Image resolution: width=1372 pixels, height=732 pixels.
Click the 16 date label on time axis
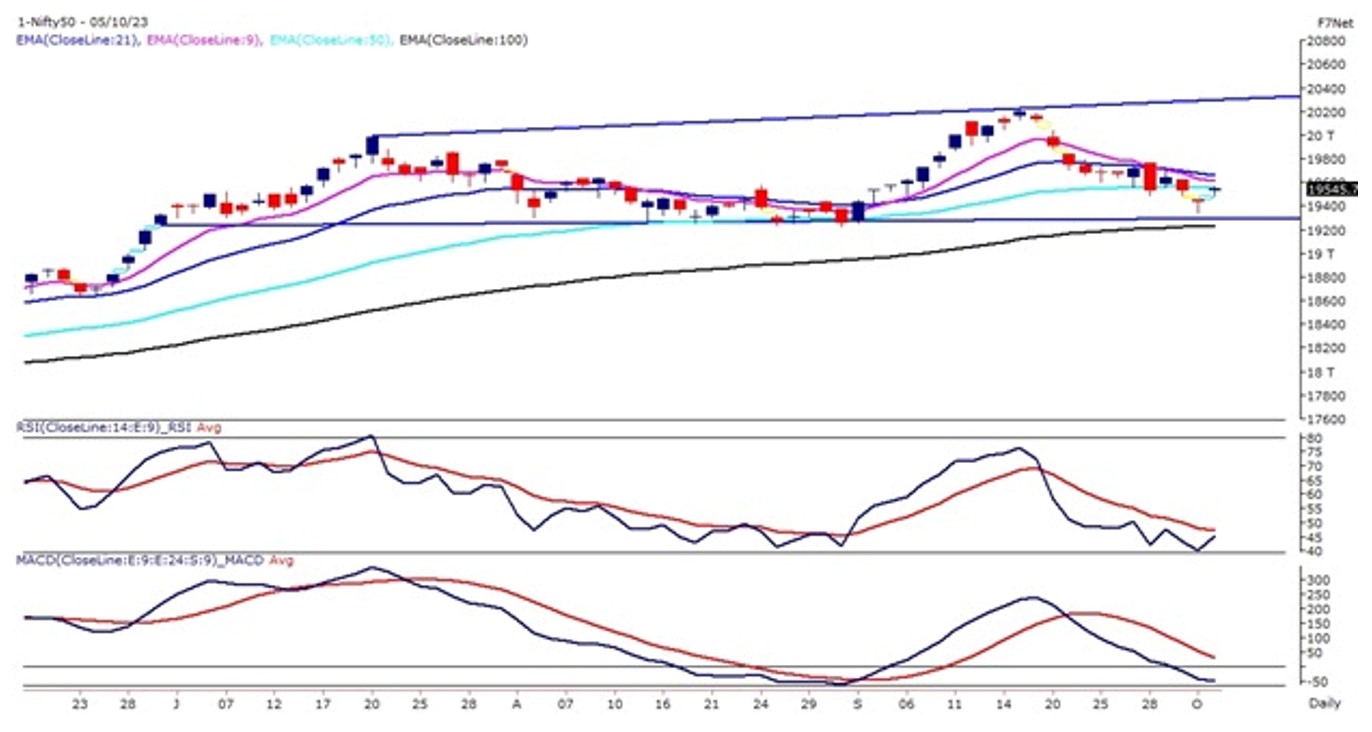(x=662, y=704)
